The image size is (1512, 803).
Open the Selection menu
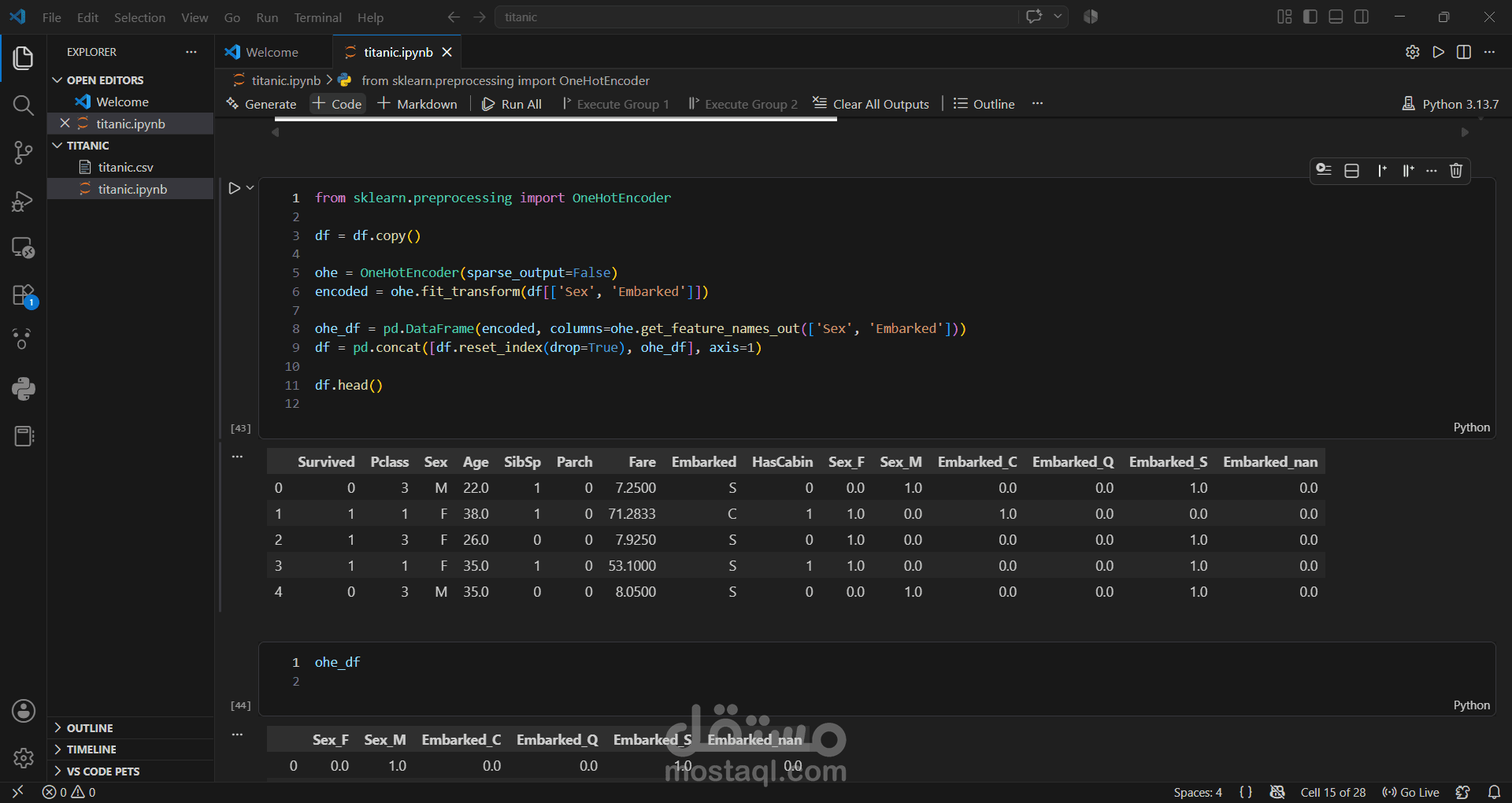click(x=139, y=17)
